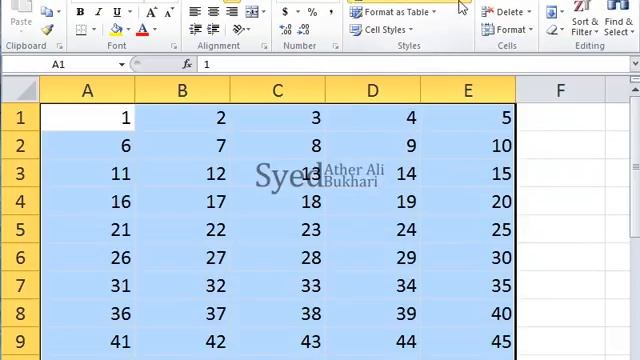The image size is (640, 360).
Task: Click the Borders icon
Action: click(x=81, y=30)
